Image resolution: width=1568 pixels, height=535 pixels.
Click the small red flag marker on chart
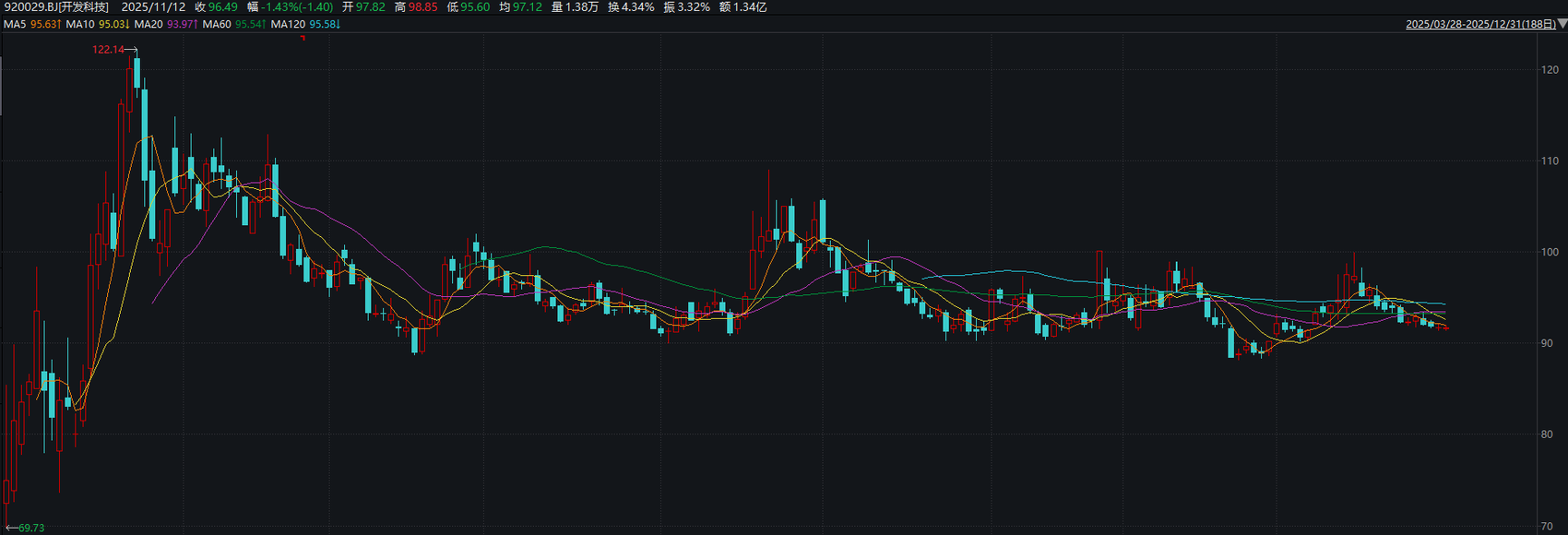tap(303, 38)
